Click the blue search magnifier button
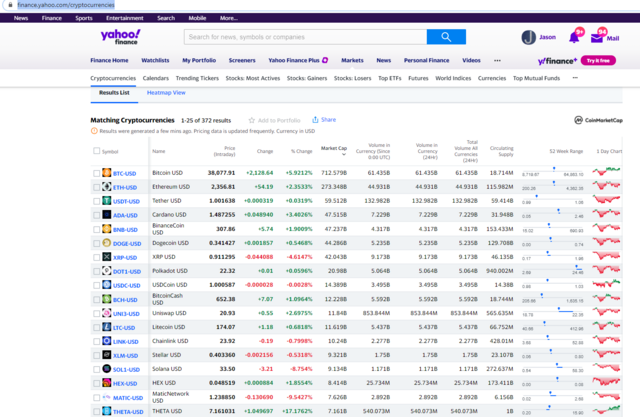Screen dimensions: 640x417 click(446, 37)
